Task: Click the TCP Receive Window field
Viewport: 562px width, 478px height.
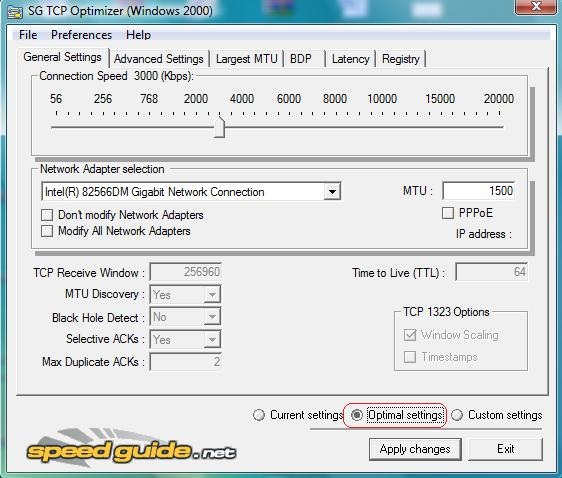Action: (x=185, y=272)
